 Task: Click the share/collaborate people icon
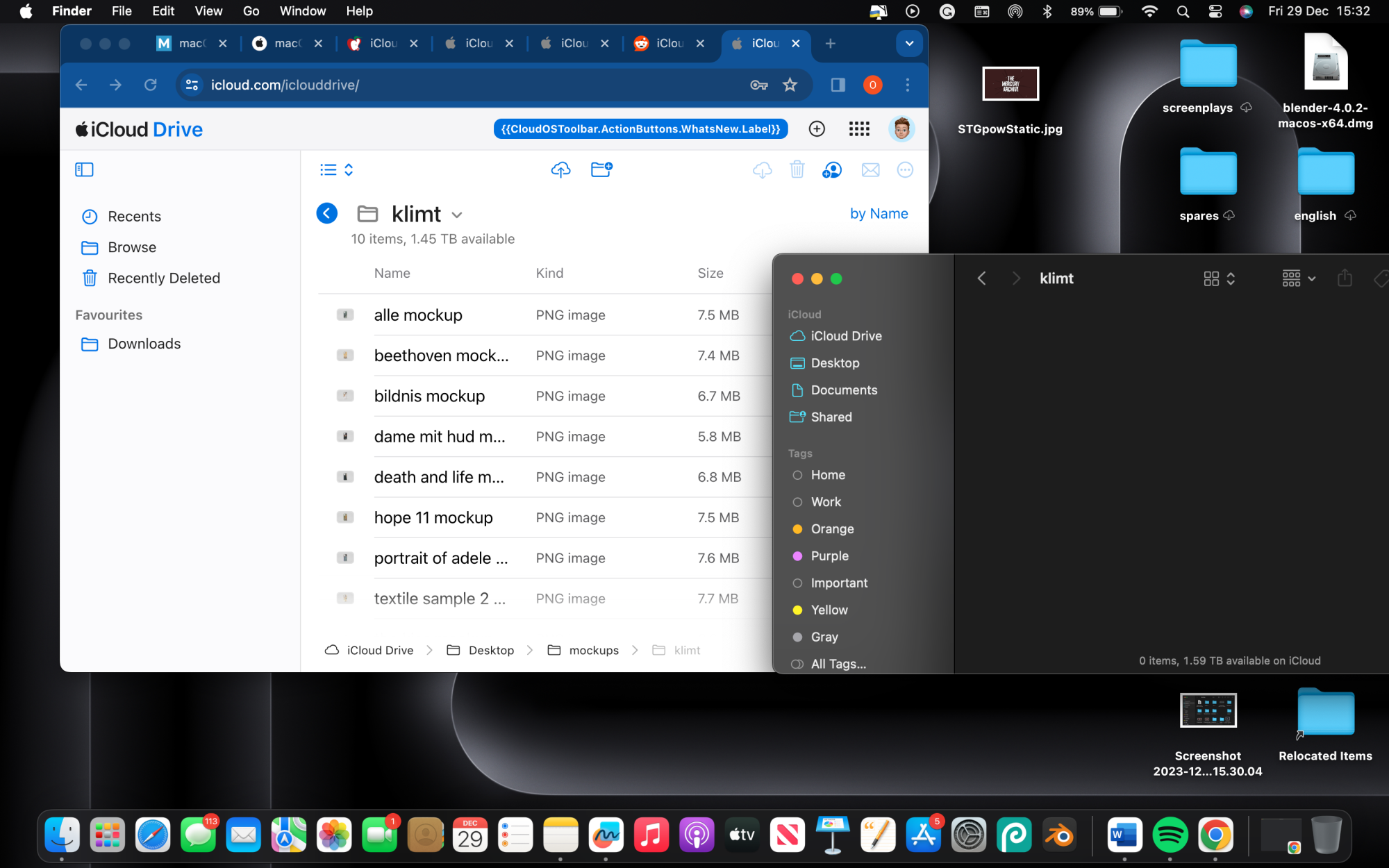point(832,169)
